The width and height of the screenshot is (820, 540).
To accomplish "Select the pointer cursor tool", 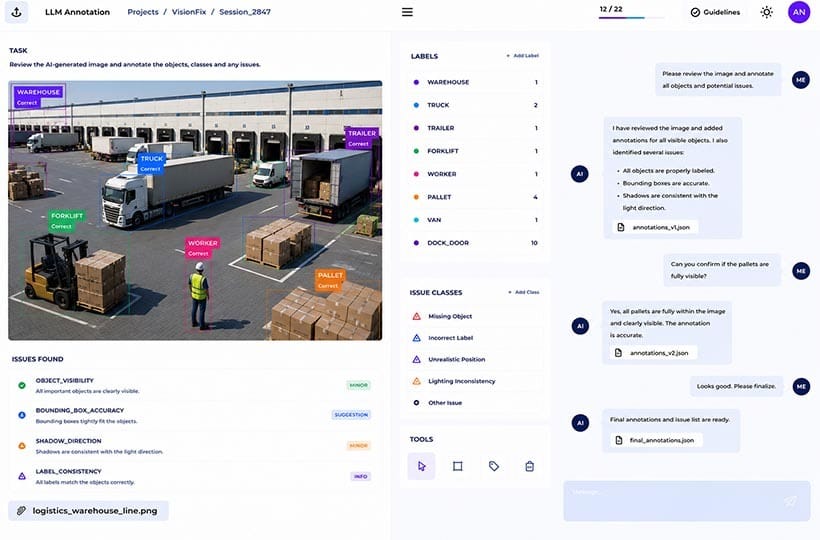I will click(x=422, y=466).
